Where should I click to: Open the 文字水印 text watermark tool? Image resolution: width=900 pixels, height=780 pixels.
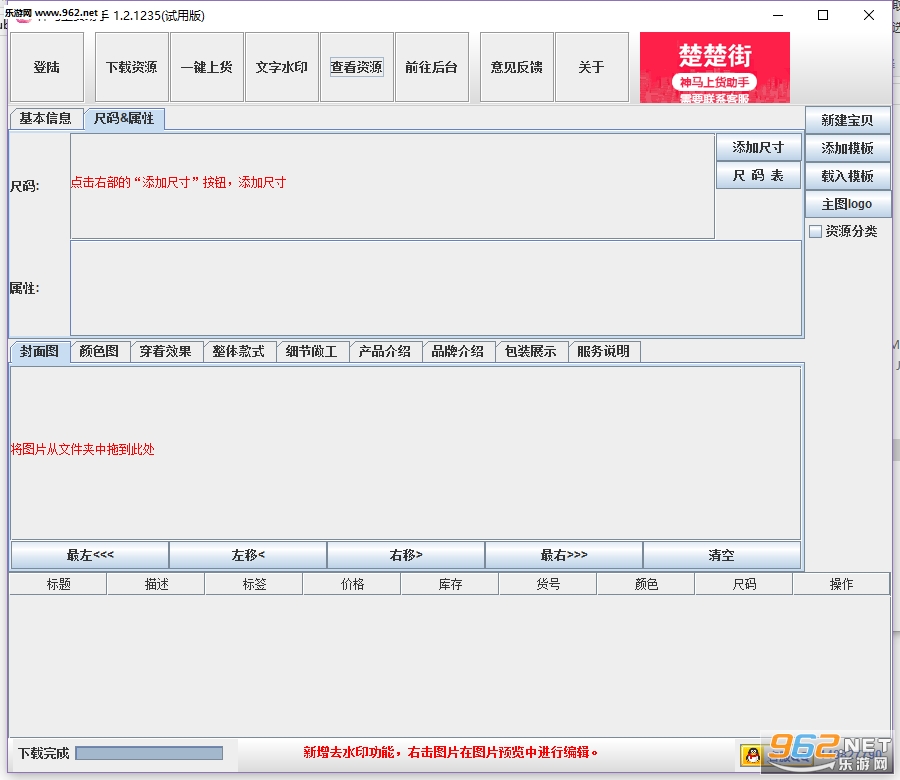(x=282, y=67)
